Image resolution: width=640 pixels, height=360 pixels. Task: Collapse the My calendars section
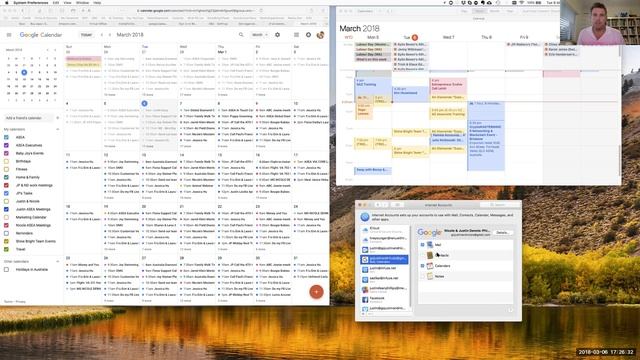pos(58,129)
